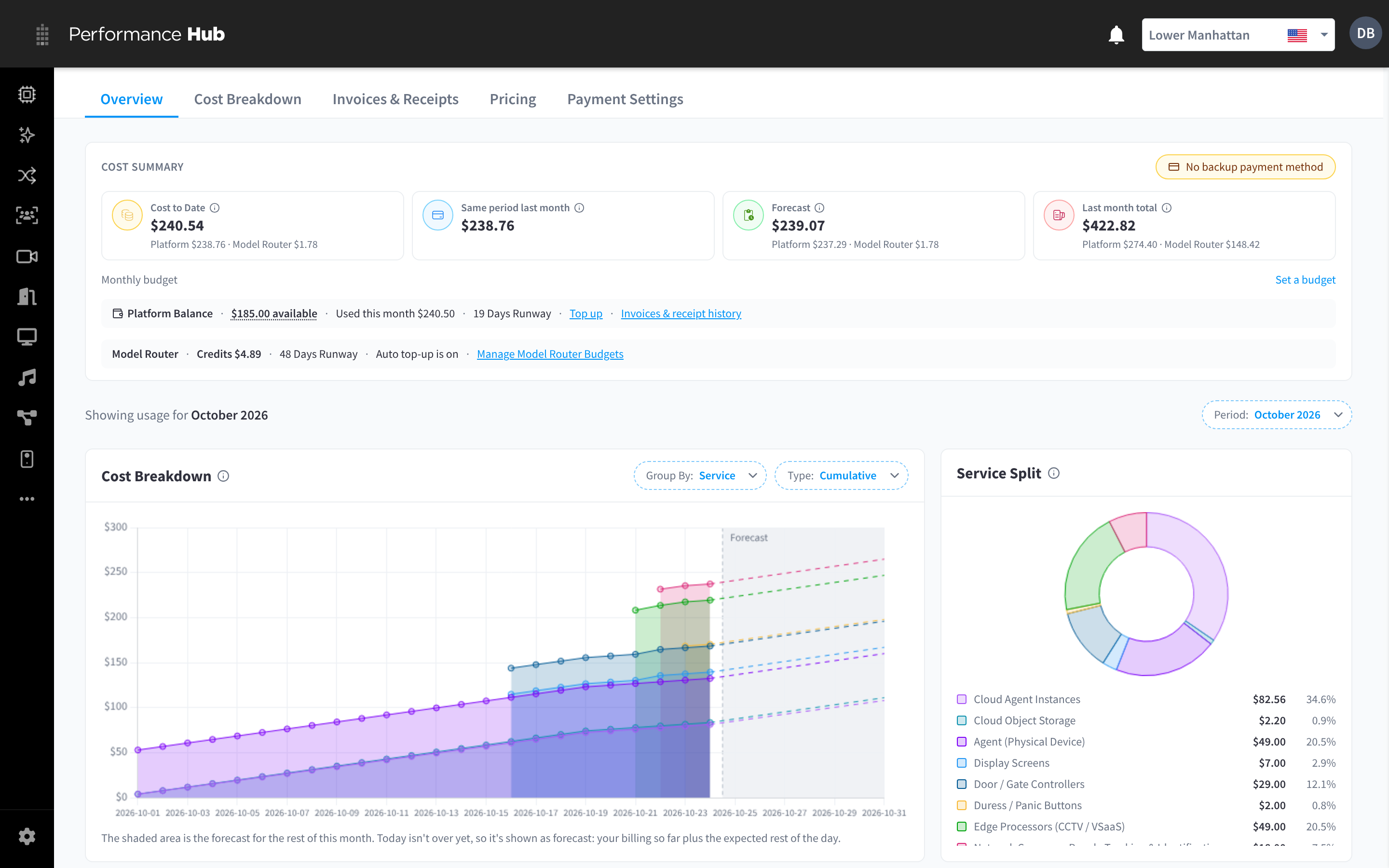The image size is (1389, 868).
Task: Open the Payment Settings tab
Action: 625,99
